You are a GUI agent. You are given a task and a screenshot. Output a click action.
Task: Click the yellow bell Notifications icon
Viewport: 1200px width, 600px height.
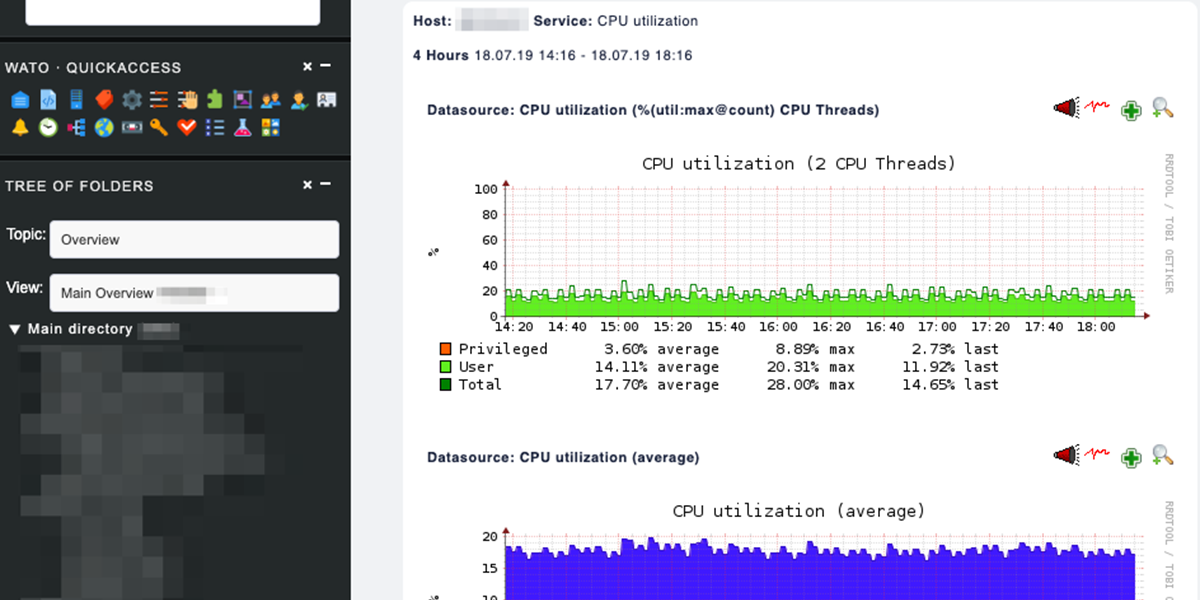[x=19, y=127]
